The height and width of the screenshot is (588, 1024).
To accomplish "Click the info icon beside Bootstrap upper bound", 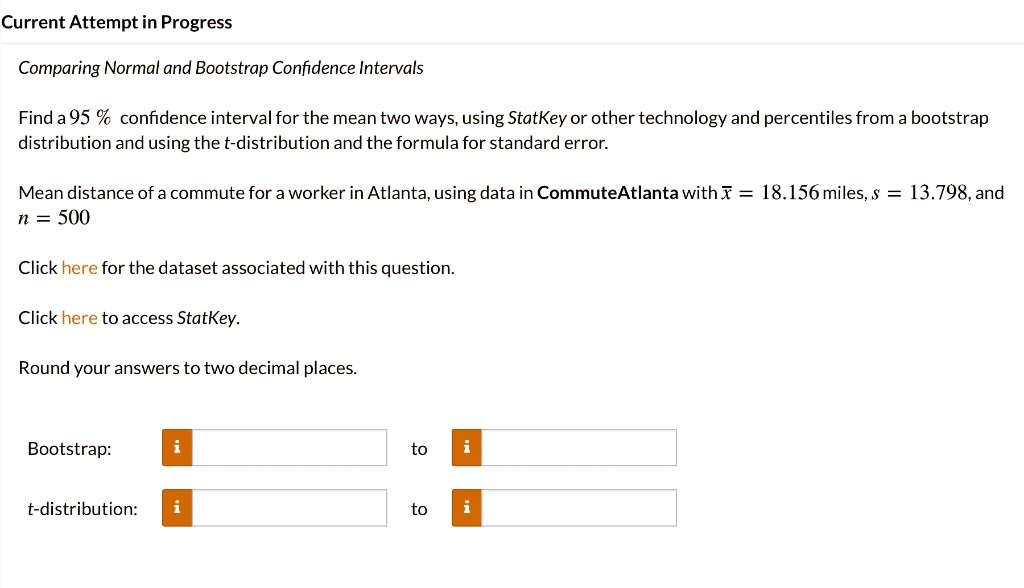I will pos(466,448).
